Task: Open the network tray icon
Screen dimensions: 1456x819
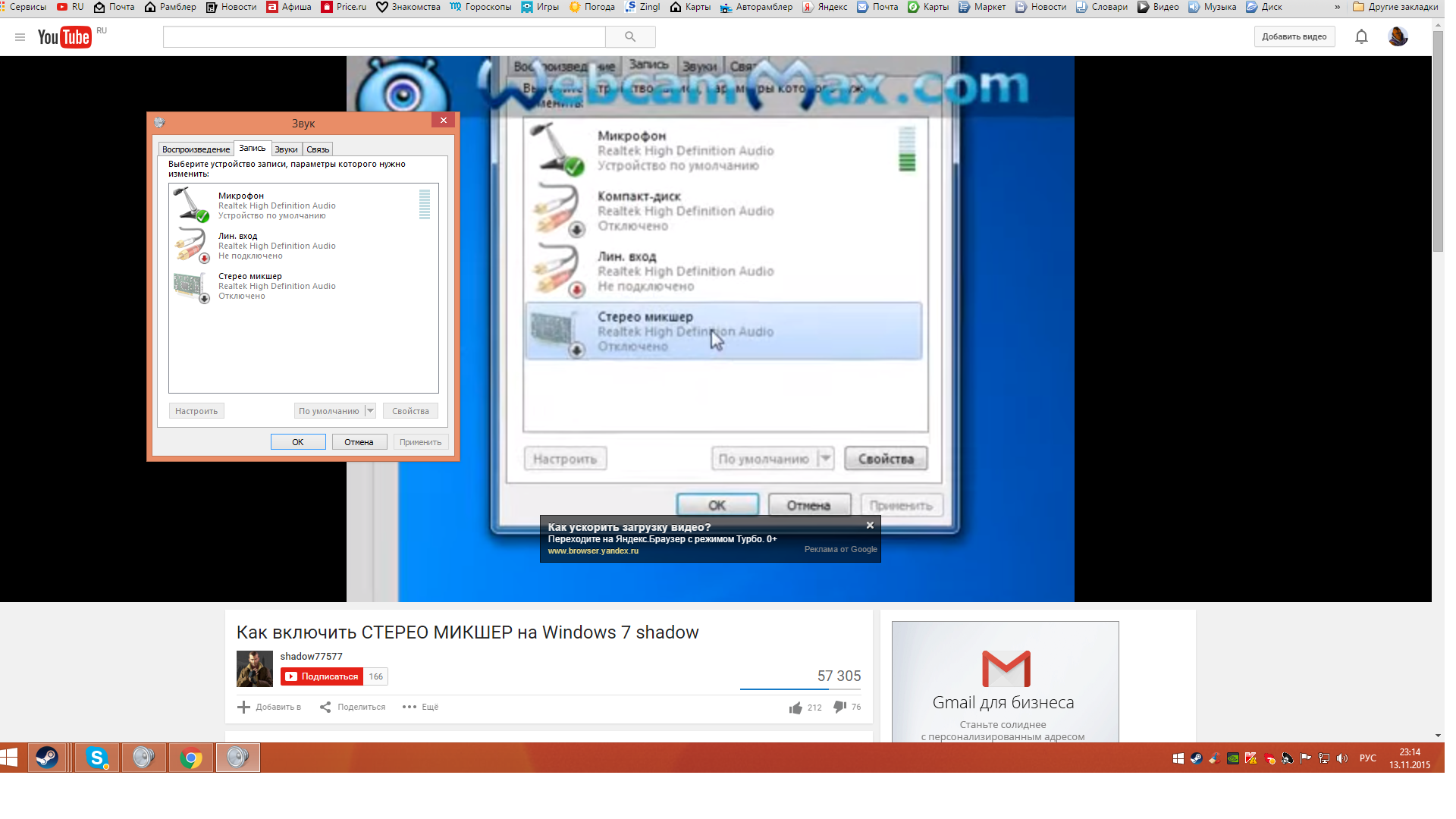Action: tap(1324, 758)
